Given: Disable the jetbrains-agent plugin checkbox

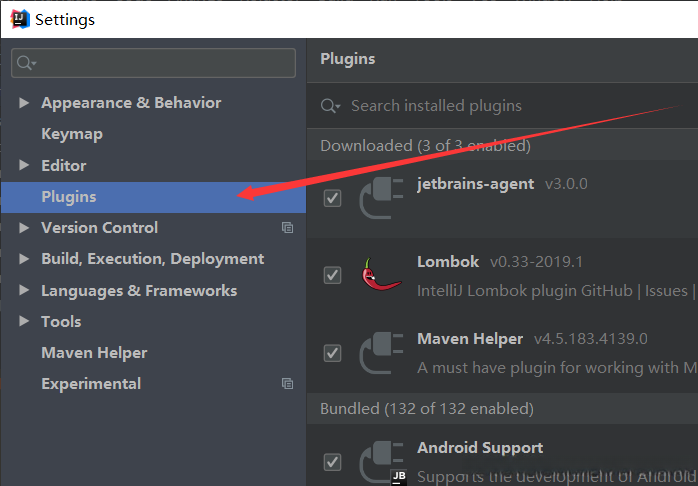Looking at the screenshot, I should click(333, 198).
